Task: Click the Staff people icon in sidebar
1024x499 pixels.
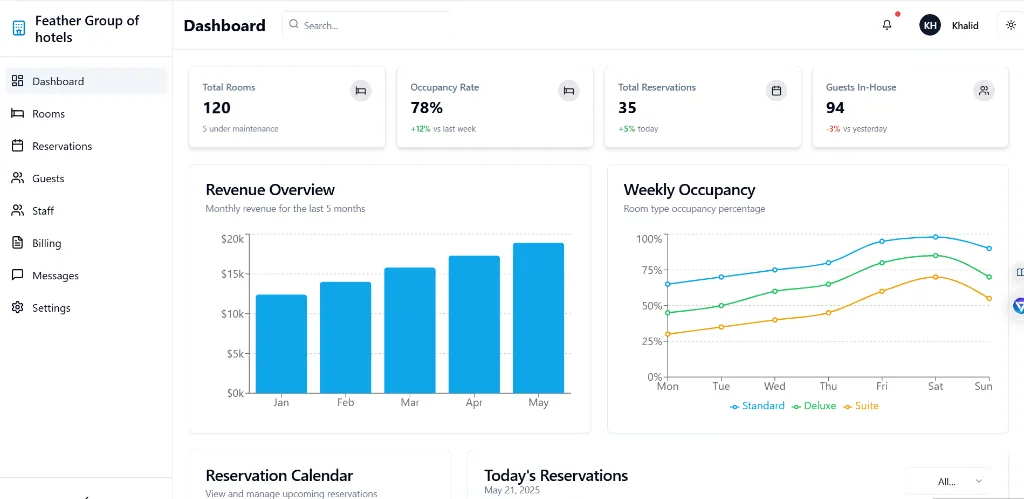Action: coord(18,210)
